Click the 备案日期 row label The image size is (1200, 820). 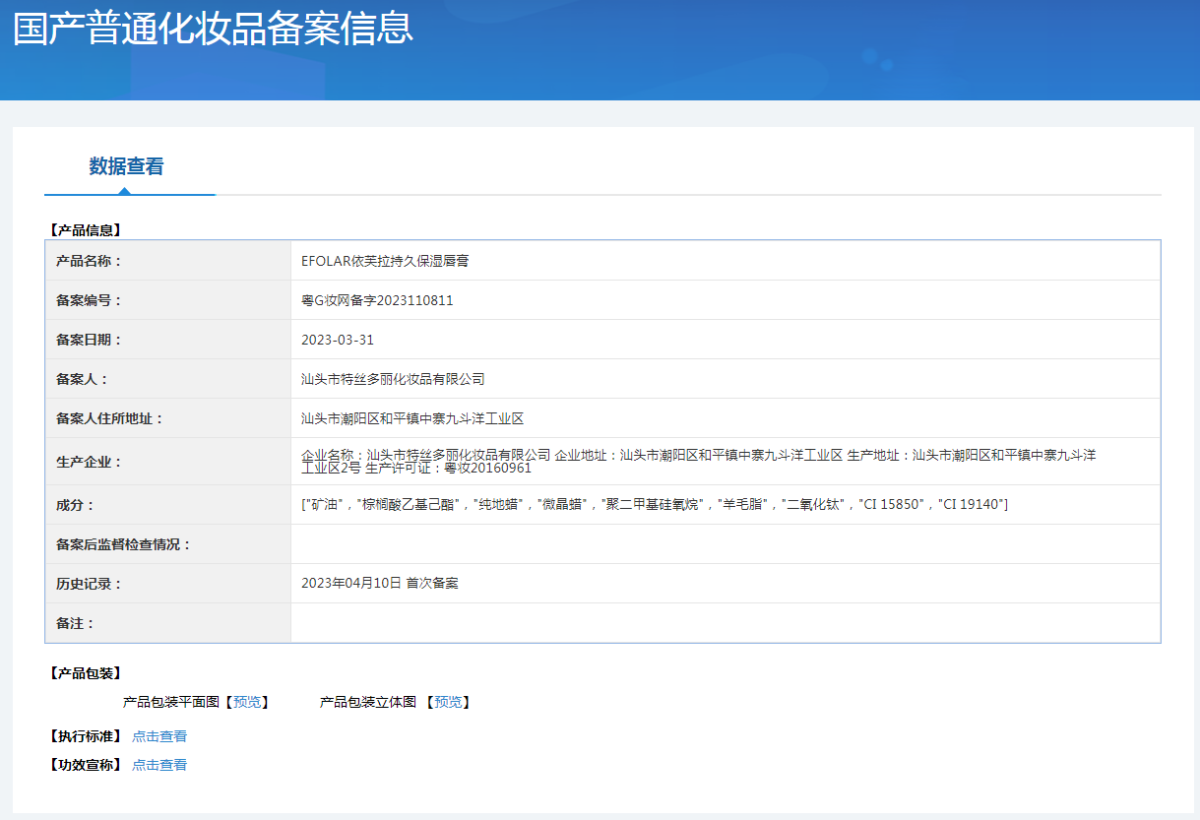(x=88, y=340)
